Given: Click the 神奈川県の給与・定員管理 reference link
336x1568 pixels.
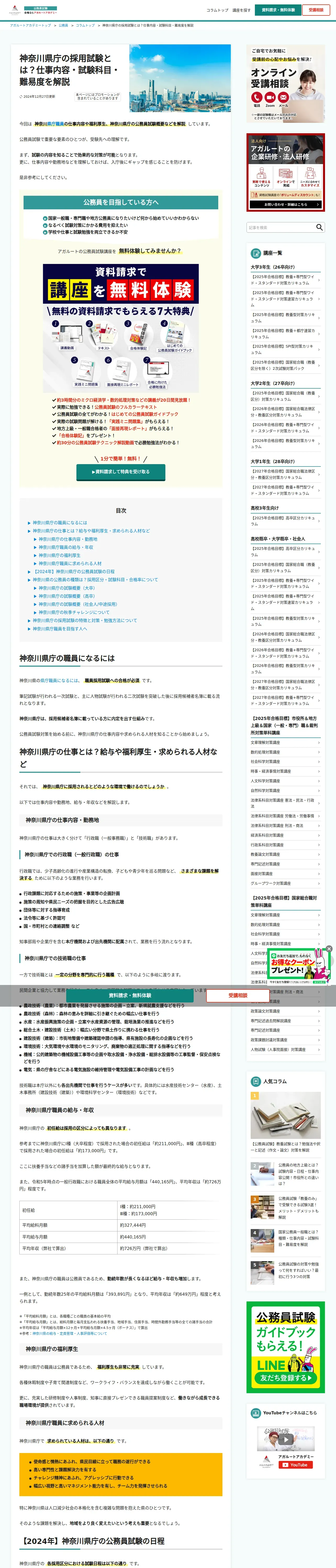Looking at the screenshot, I should coord(70,1334).
